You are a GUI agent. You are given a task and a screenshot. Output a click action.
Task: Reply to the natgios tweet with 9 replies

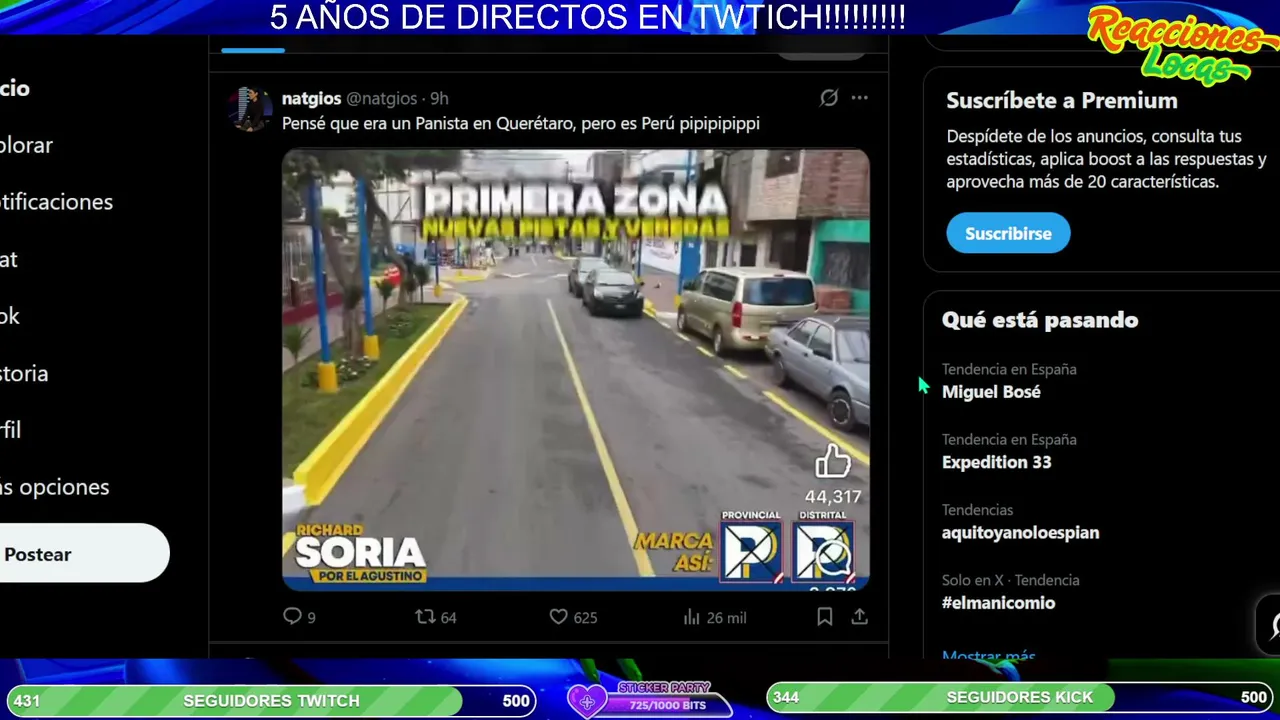(x=299, y=617)
